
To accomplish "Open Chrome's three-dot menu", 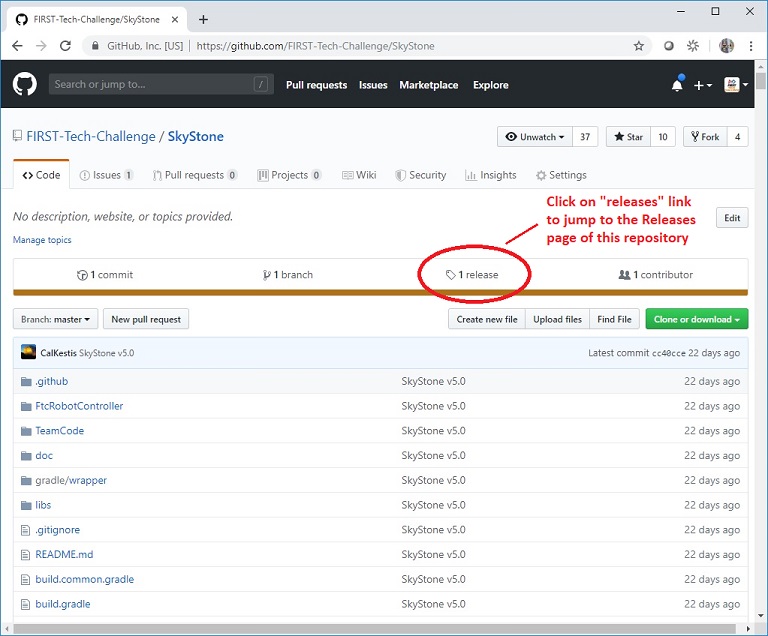I will point(751,46).
